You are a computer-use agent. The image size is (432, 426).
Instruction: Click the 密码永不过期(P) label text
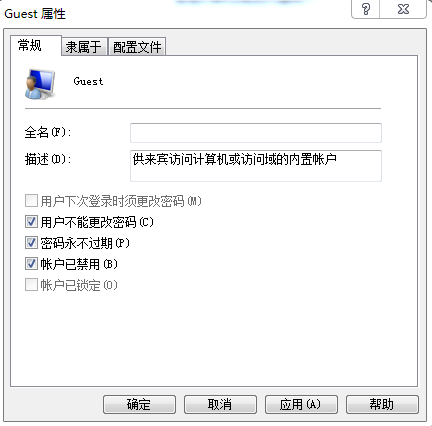(85, 243)
